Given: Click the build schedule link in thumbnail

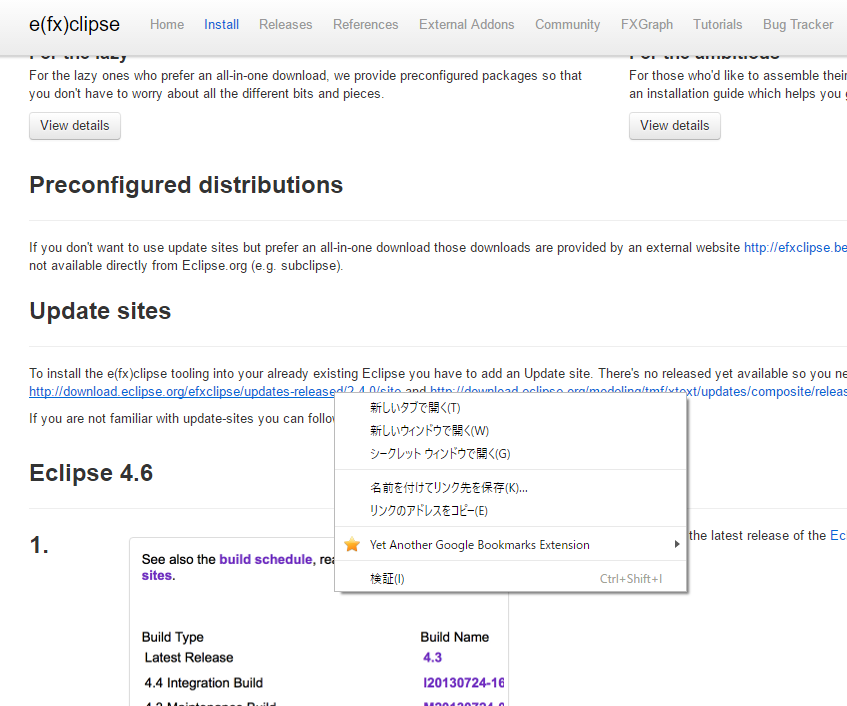Looking at the screenshot, I should click(x=265, y=560).
